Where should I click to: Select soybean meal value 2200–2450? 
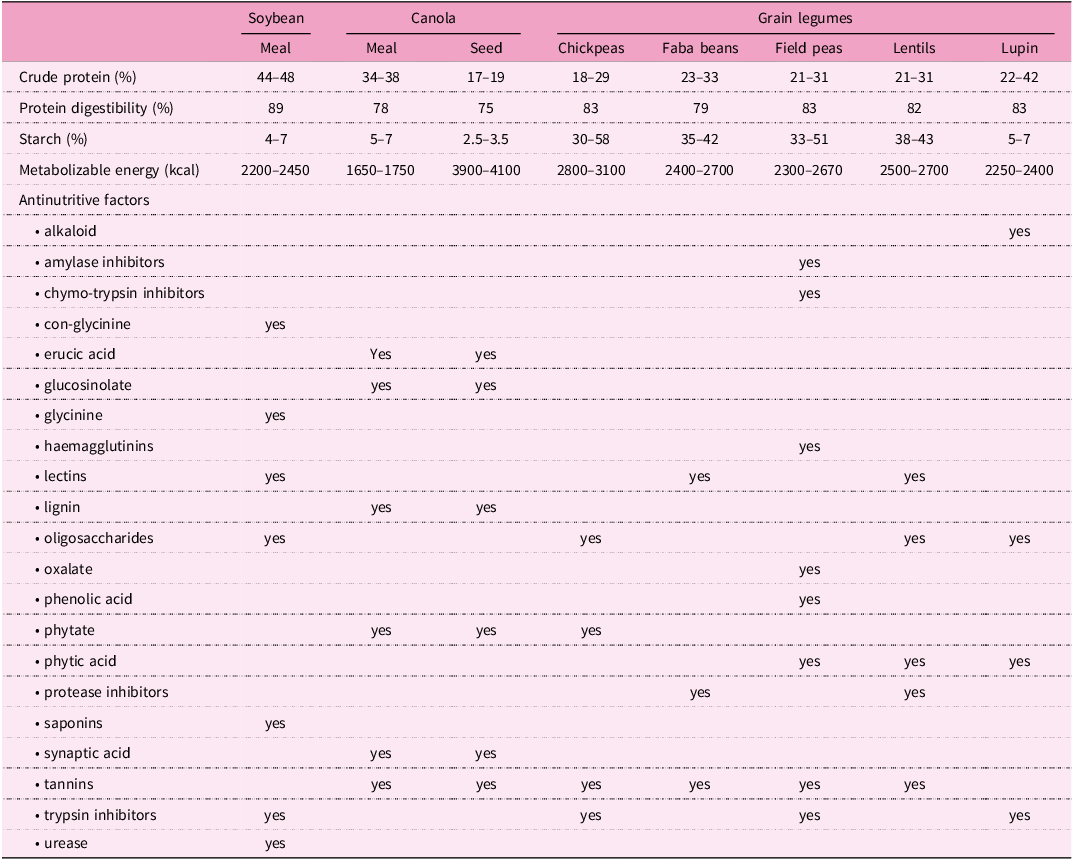click(275, 170)
